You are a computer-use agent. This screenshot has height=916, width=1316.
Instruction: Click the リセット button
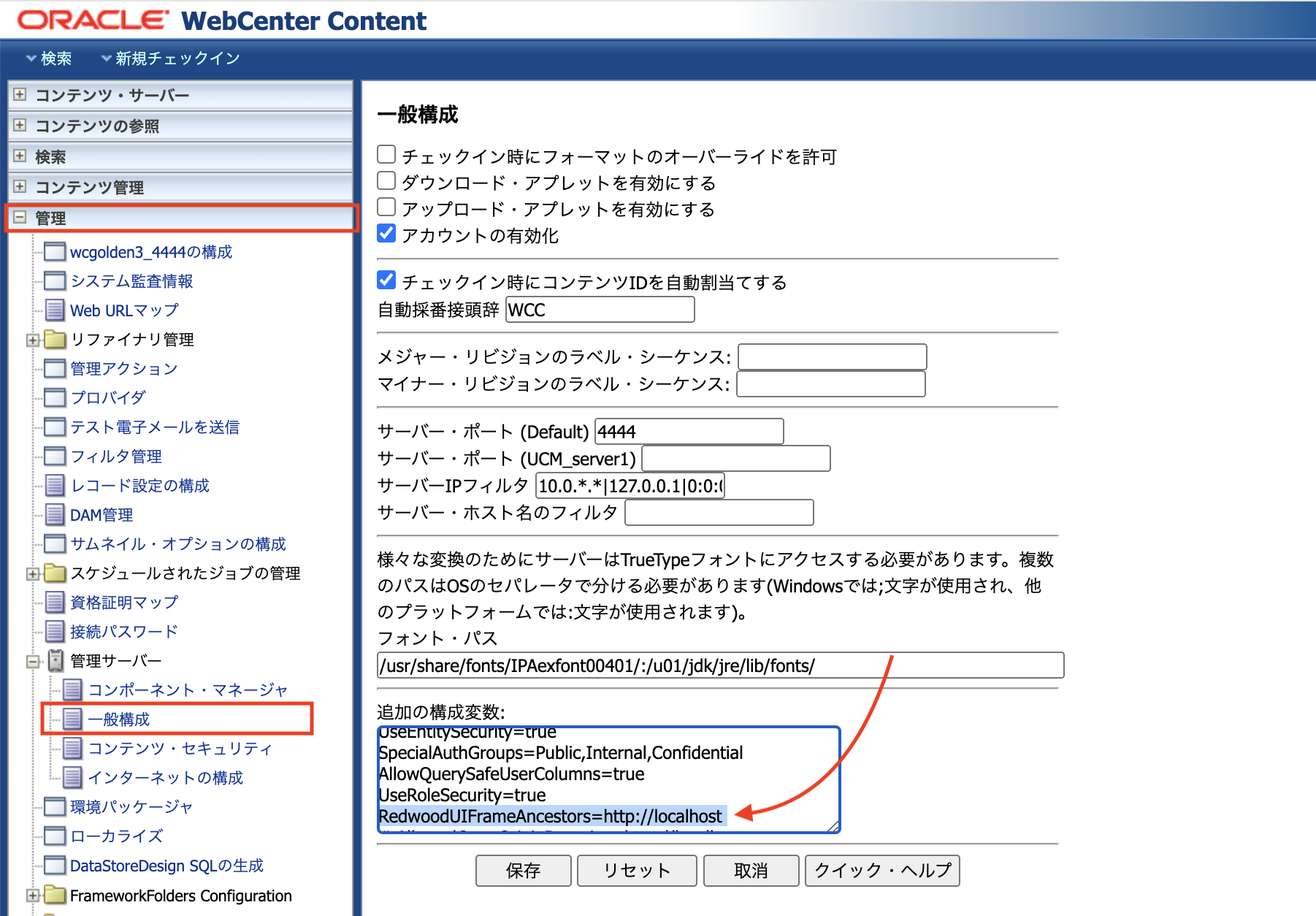(x=637, y=871)
